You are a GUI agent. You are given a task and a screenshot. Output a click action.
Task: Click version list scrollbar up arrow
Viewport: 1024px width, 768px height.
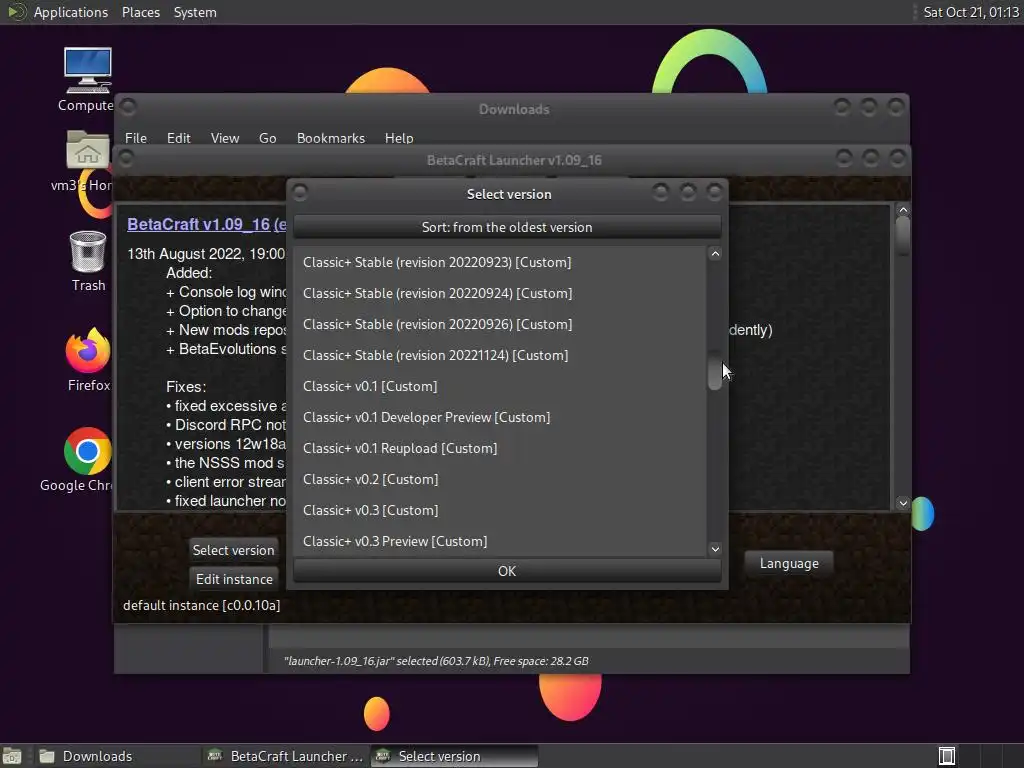click(x=715, y=254)
